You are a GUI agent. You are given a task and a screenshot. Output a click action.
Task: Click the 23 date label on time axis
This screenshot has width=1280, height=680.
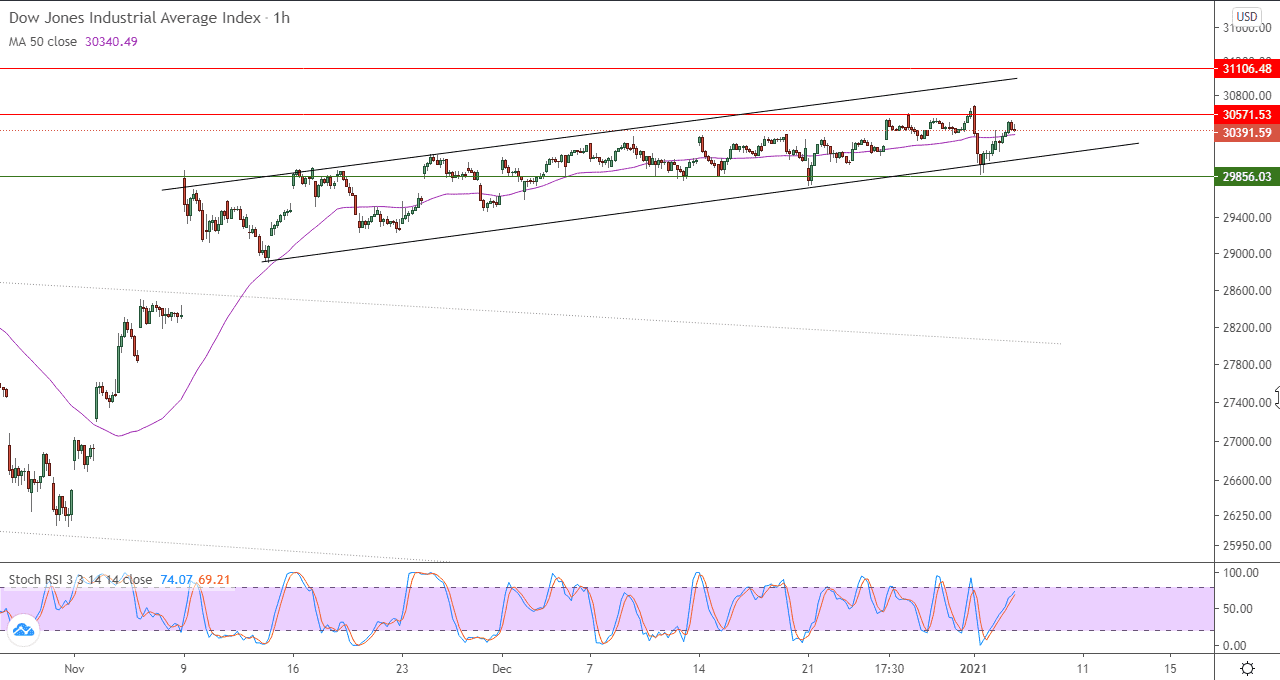click(x=401, y=667)
